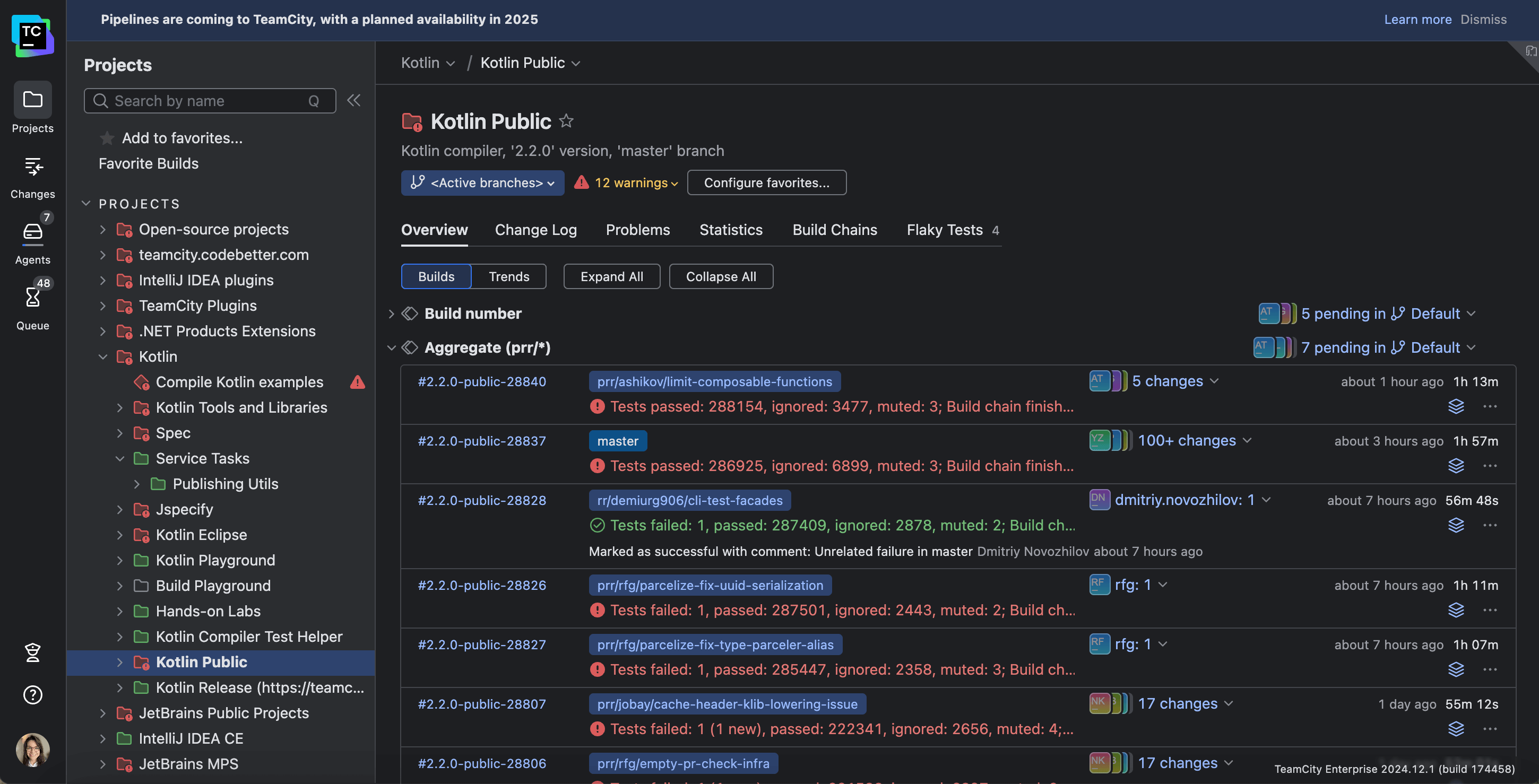Open the Agents sidebar section

pos(32,239)
